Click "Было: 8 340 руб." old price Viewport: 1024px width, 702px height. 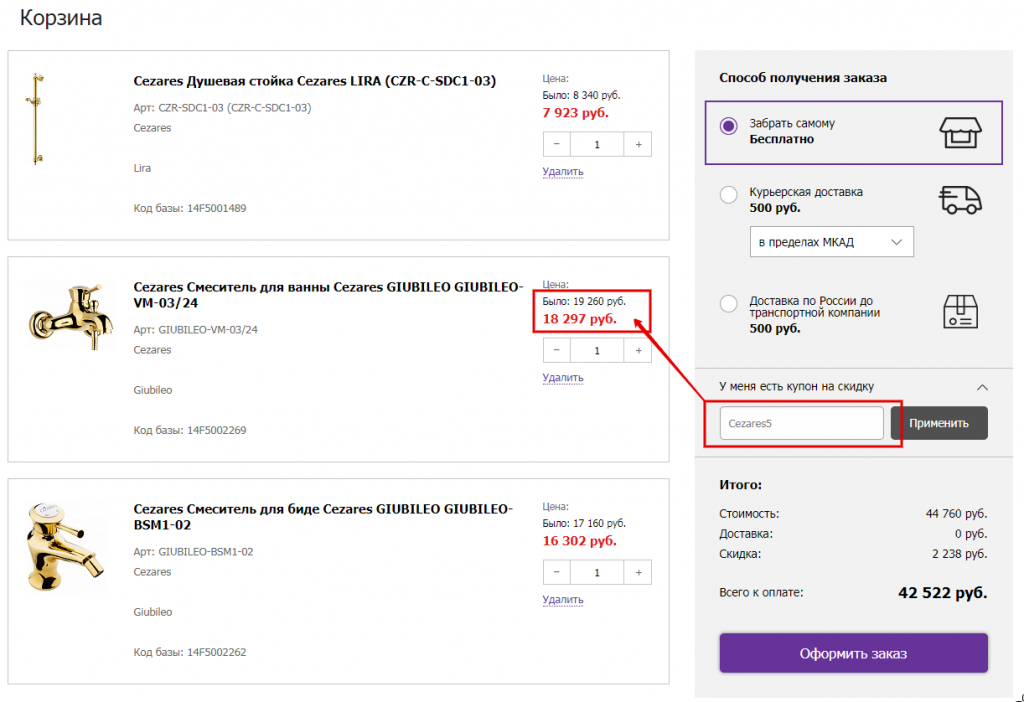(581, 95)
